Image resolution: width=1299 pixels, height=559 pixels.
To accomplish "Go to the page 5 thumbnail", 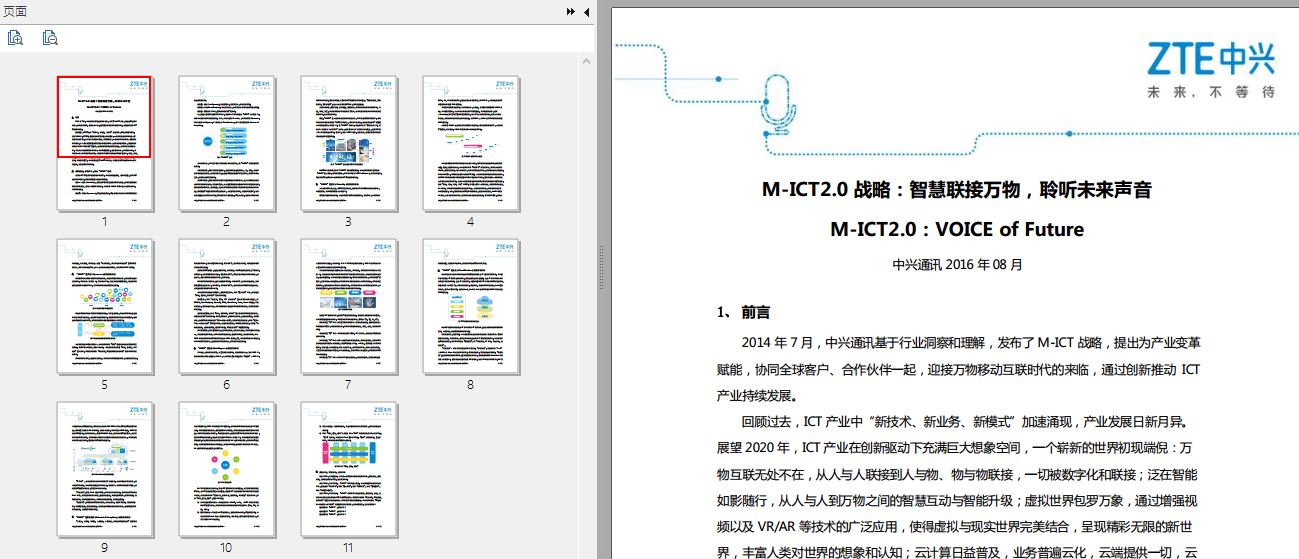I will [105, 306].
